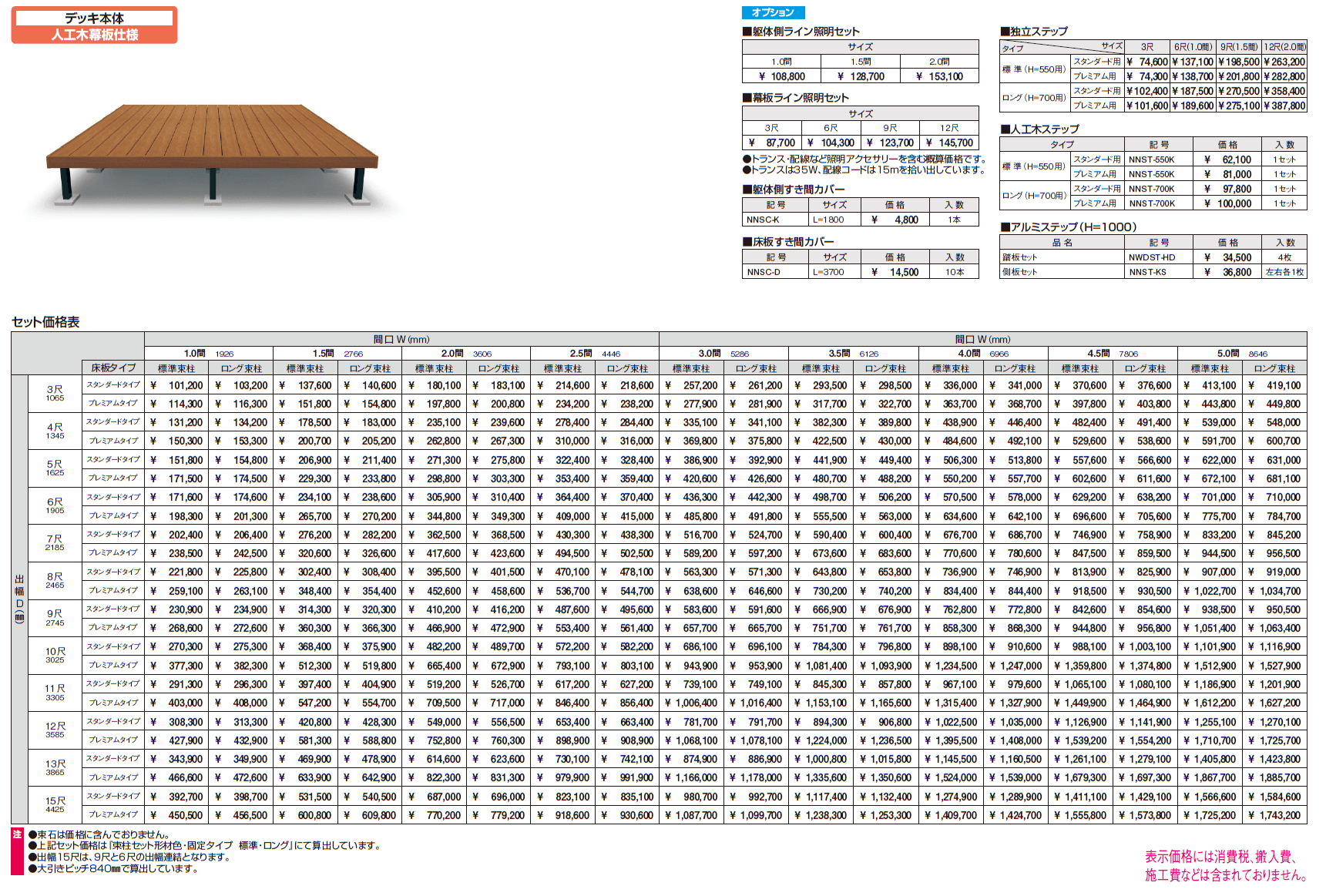
Task: Select the デッキ本体 header badge
Action: [x=95, y=18]
